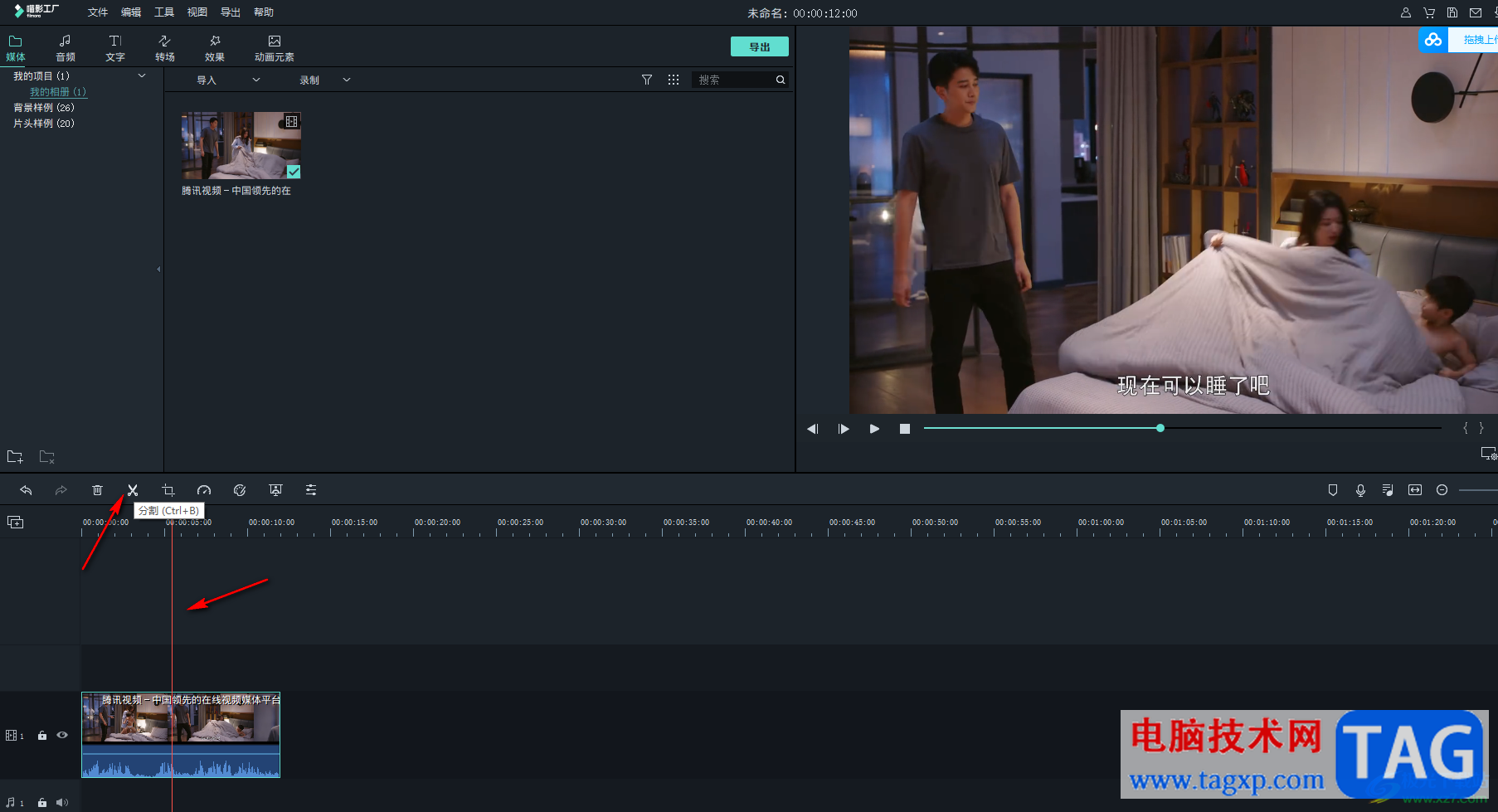1498x812 pixels.
Task: Select the 腾讯视频 clip on the timeline
Action: click(x=181, y=735)
